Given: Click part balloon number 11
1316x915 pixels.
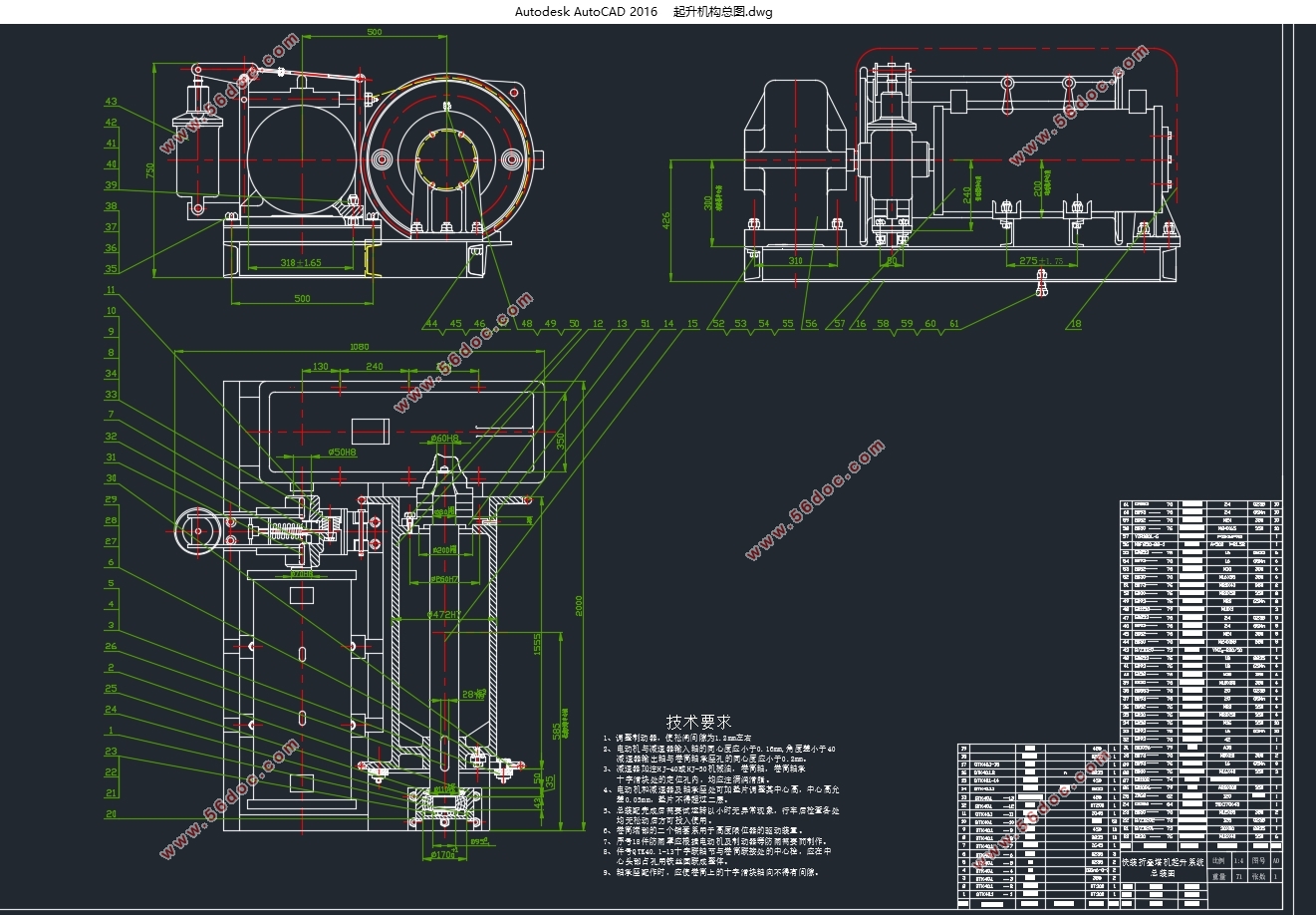Looking at the screenshot, I should coord(111,291).
